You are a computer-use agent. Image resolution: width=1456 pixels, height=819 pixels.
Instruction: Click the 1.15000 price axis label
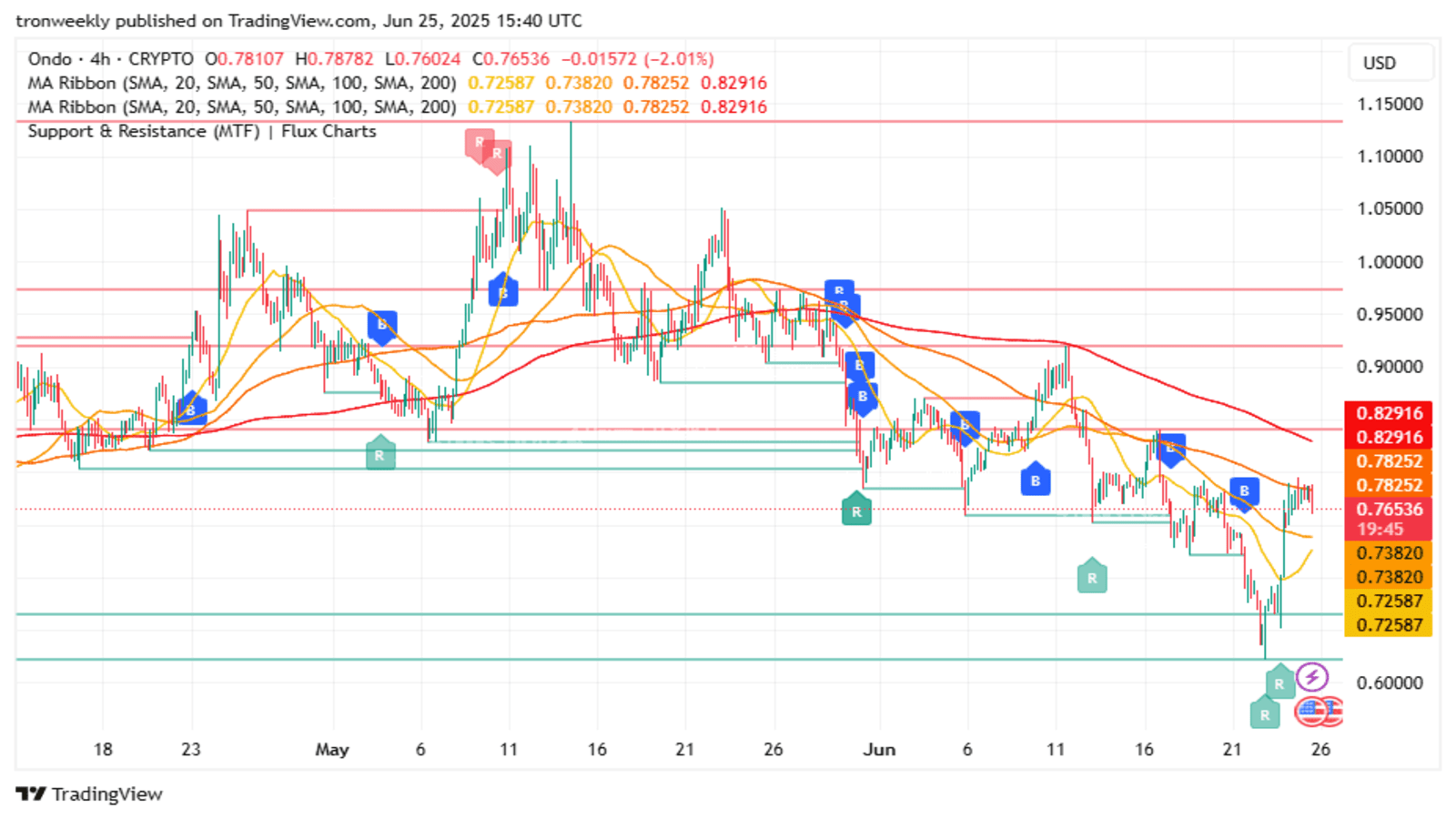pyautogui.click(x=1390, y=105)
